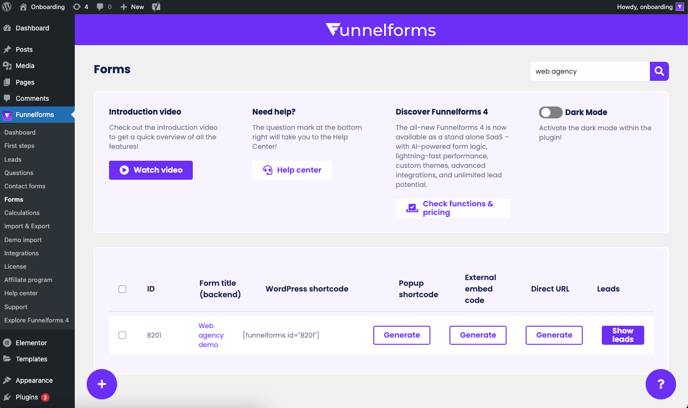Click Check functions & pricing button
Viewport: 688px width, 408px height.
click(452, 208)
